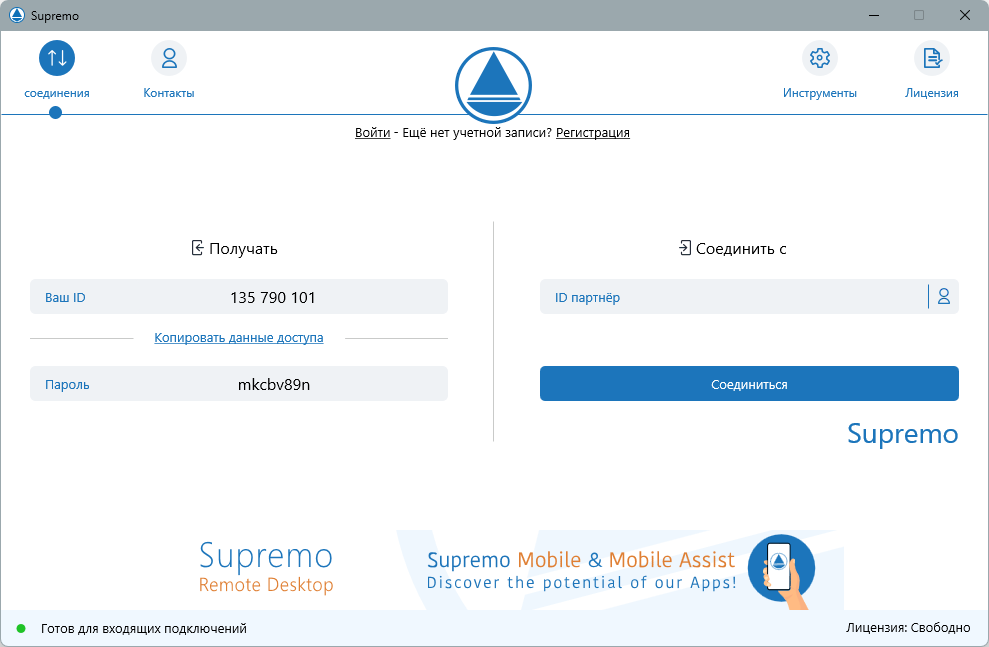Click Готов для входящих подключений status text
The image size is (989, 647).
coord(144,628)
